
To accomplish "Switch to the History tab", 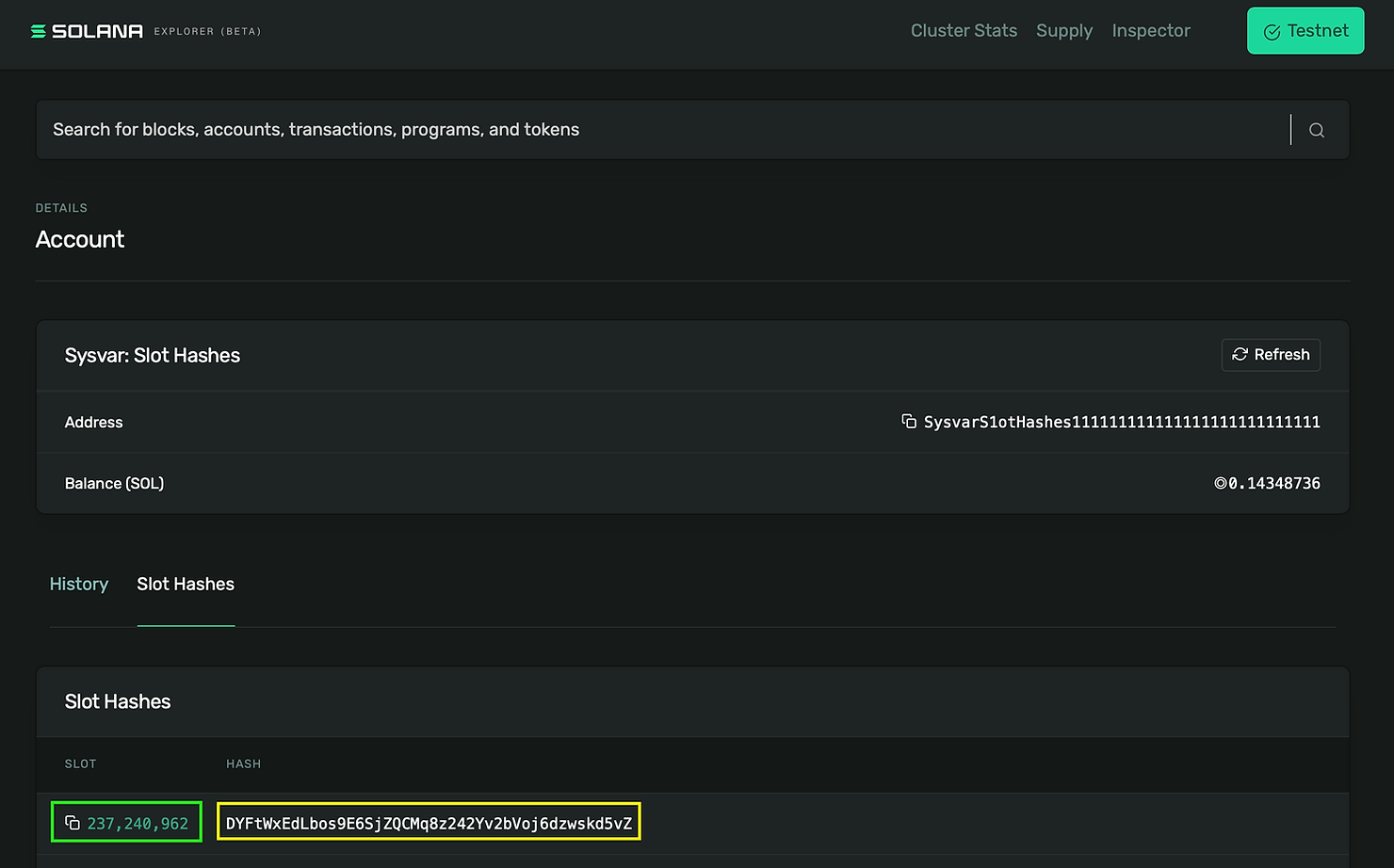I will pos(79,584).
